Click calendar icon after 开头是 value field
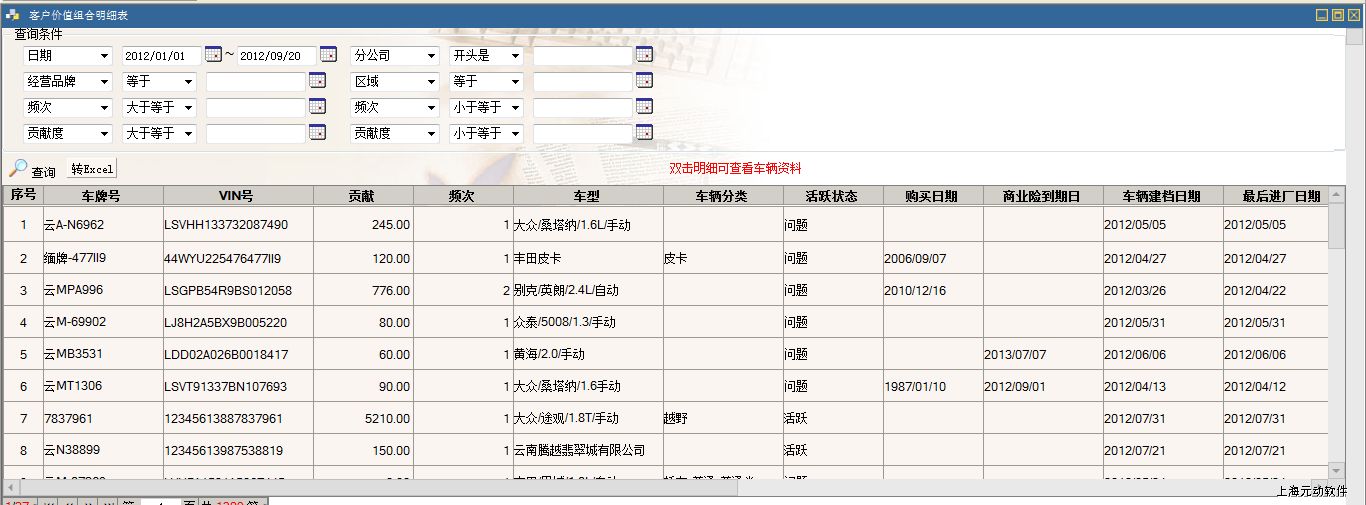1366x505 pixels. 644,54
